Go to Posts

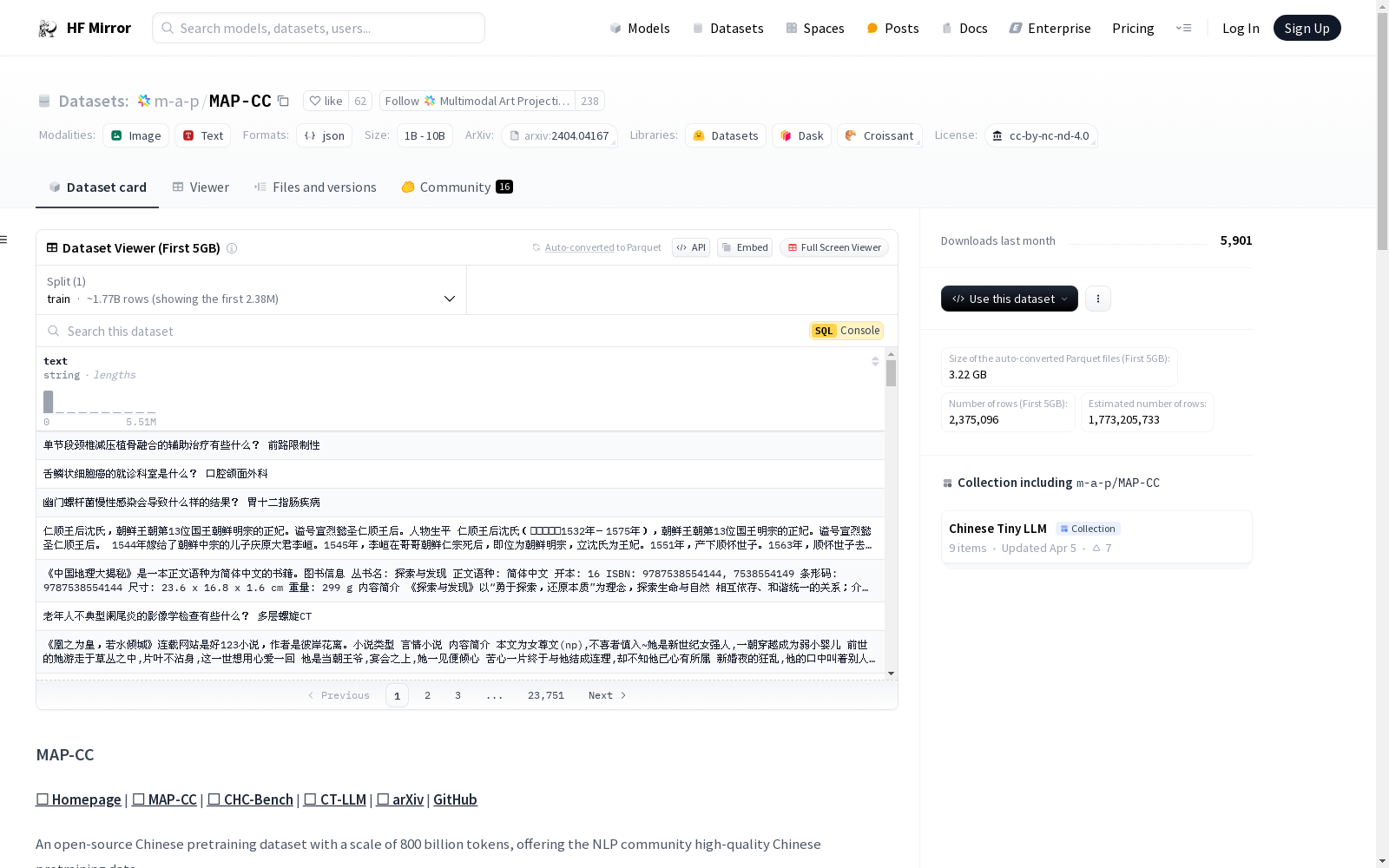click(x=892, y=28)
